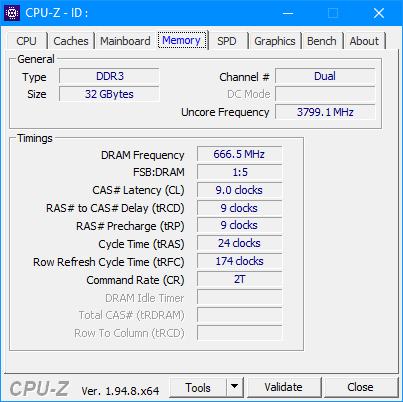Image resolution: width=403 pixels, height=402 pixels.
Task: Go to the SPD tab
Action: click(227, 41)
